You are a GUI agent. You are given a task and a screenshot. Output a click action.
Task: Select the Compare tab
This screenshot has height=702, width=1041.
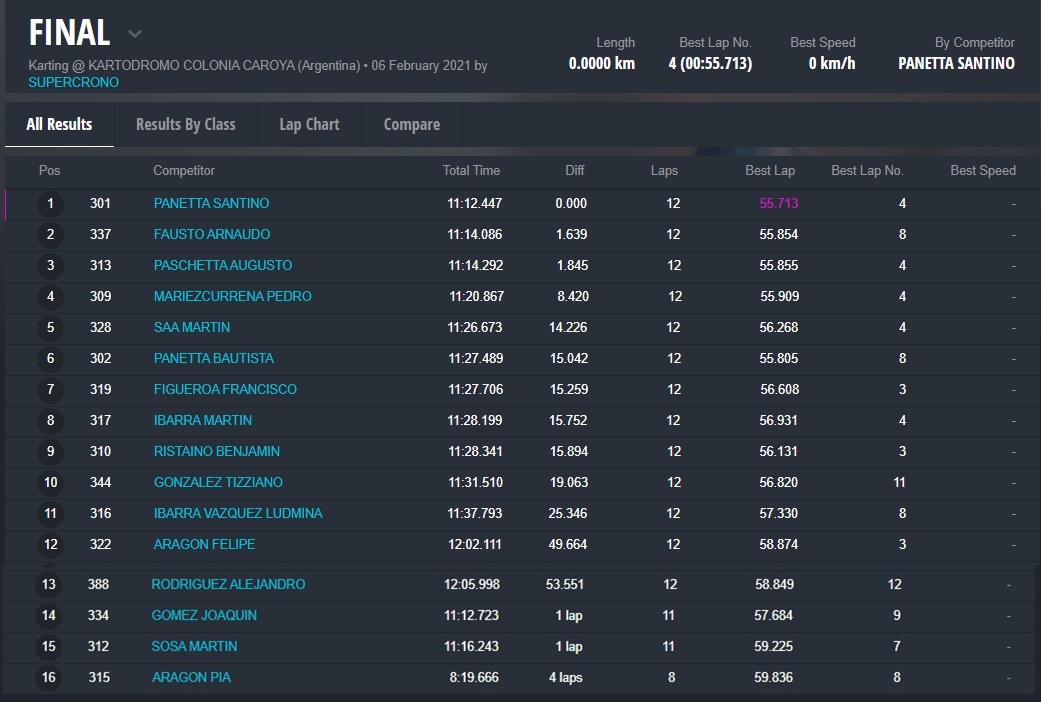(x=411, y=124)
